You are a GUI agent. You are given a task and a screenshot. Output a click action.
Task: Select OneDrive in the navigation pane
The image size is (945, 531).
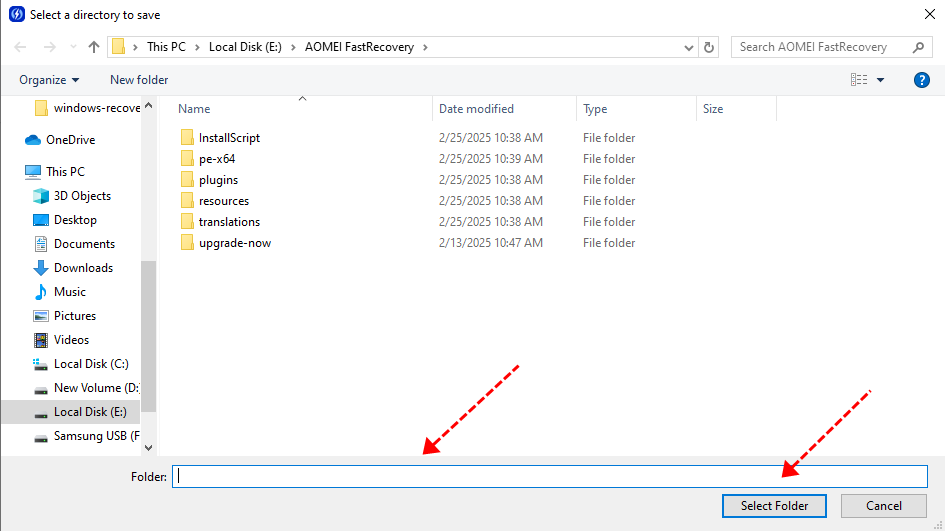(60, 140)
